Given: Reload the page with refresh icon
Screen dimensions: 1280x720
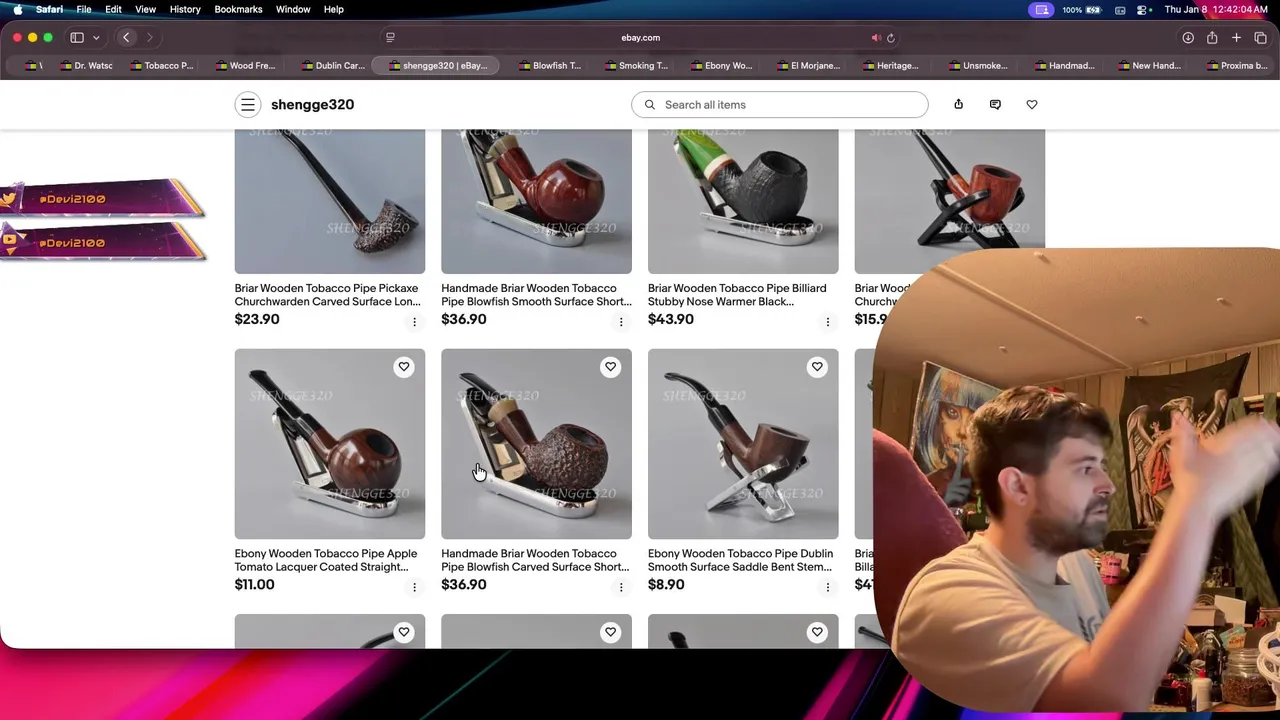Looking at the screenshot, I should pos(891,38).
